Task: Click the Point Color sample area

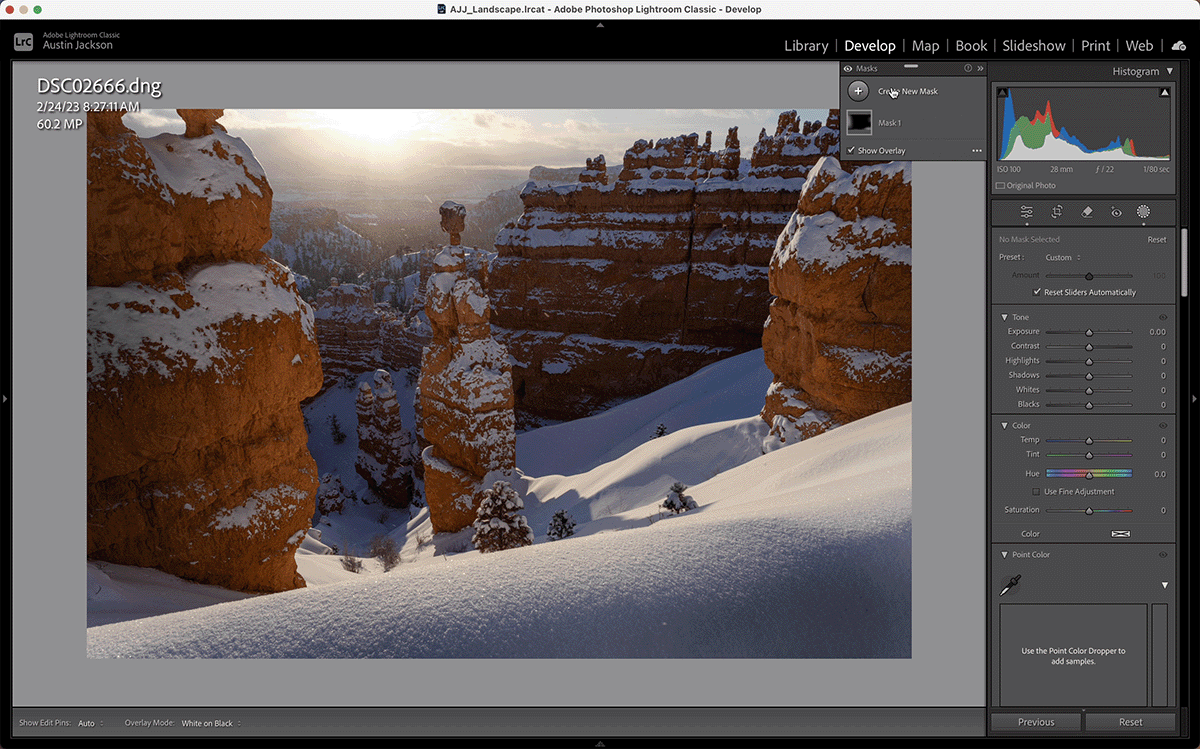Action: click(1073, 655)
